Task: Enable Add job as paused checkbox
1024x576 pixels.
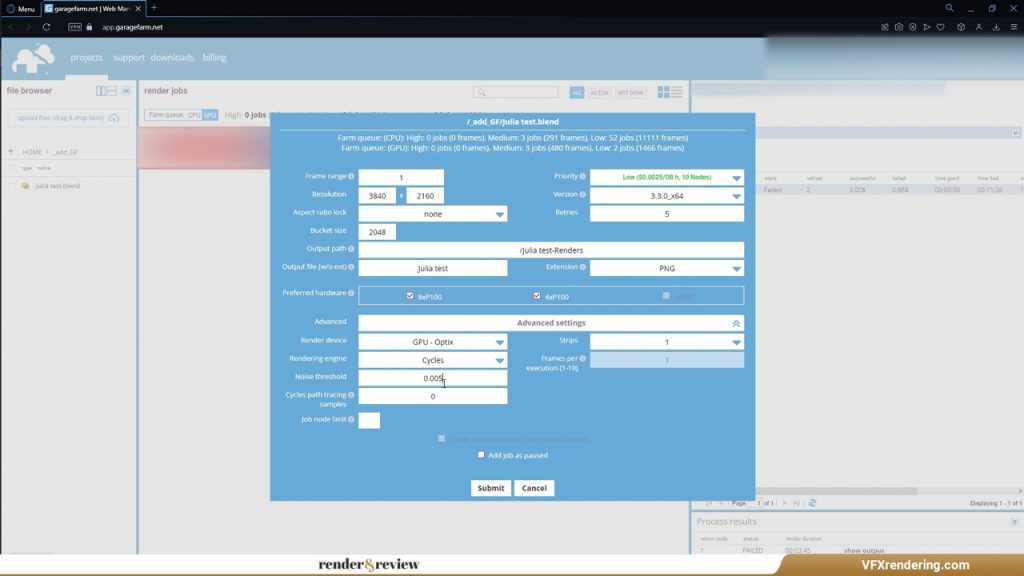Action: 481,455
